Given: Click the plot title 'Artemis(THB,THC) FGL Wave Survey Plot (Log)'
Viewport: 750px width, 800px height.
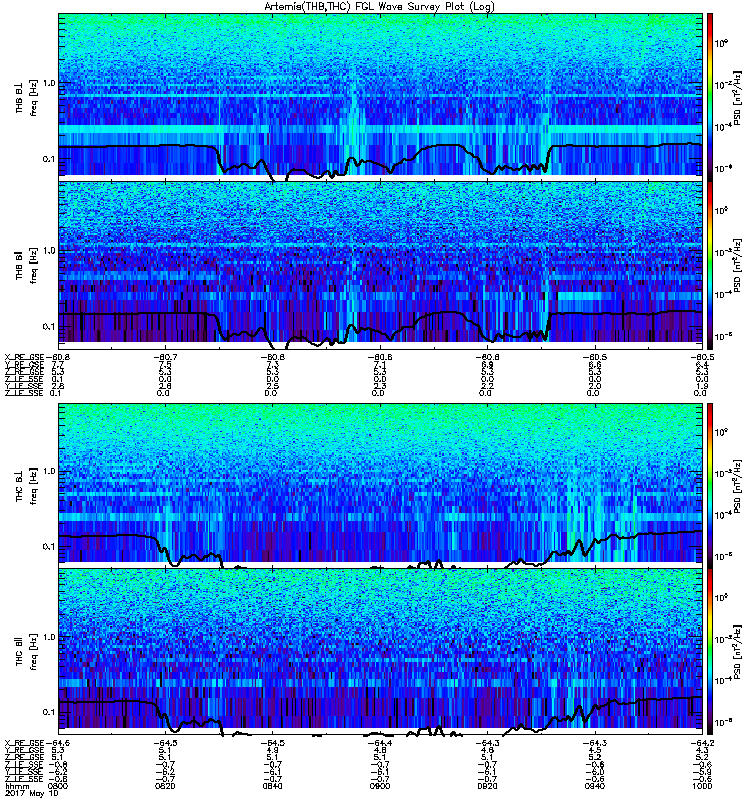Looking at the screenshot, I should coord(380,6).
